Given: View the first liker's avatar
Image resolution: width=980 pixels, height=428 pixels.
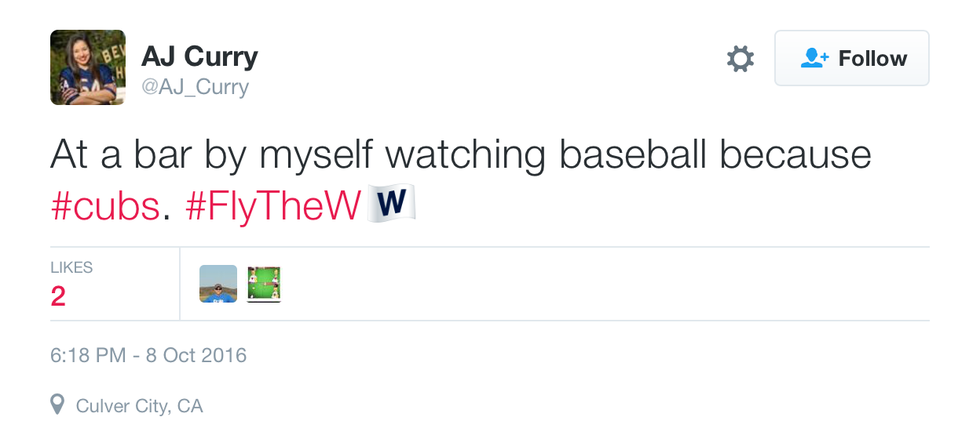Looking at the screenshot, I should tap(218, 284).
